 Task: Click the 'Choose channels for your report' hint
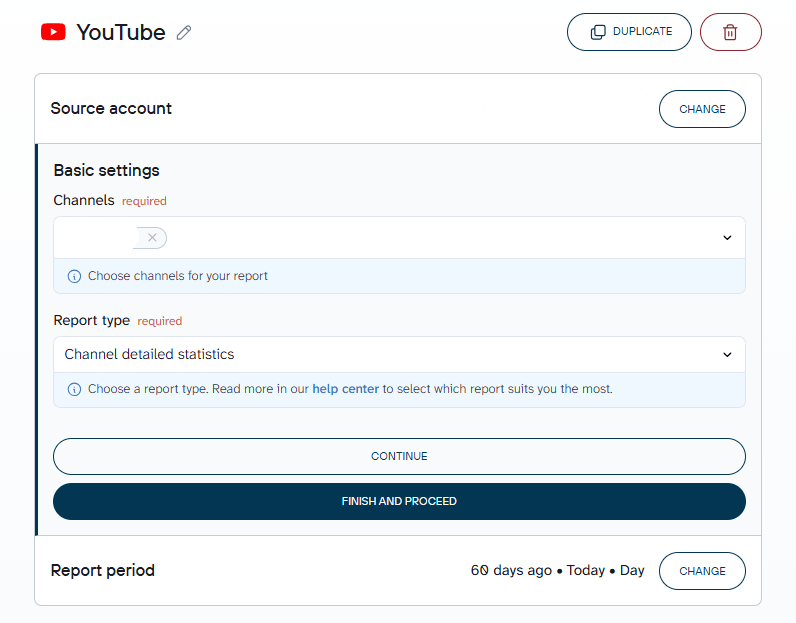178,276
